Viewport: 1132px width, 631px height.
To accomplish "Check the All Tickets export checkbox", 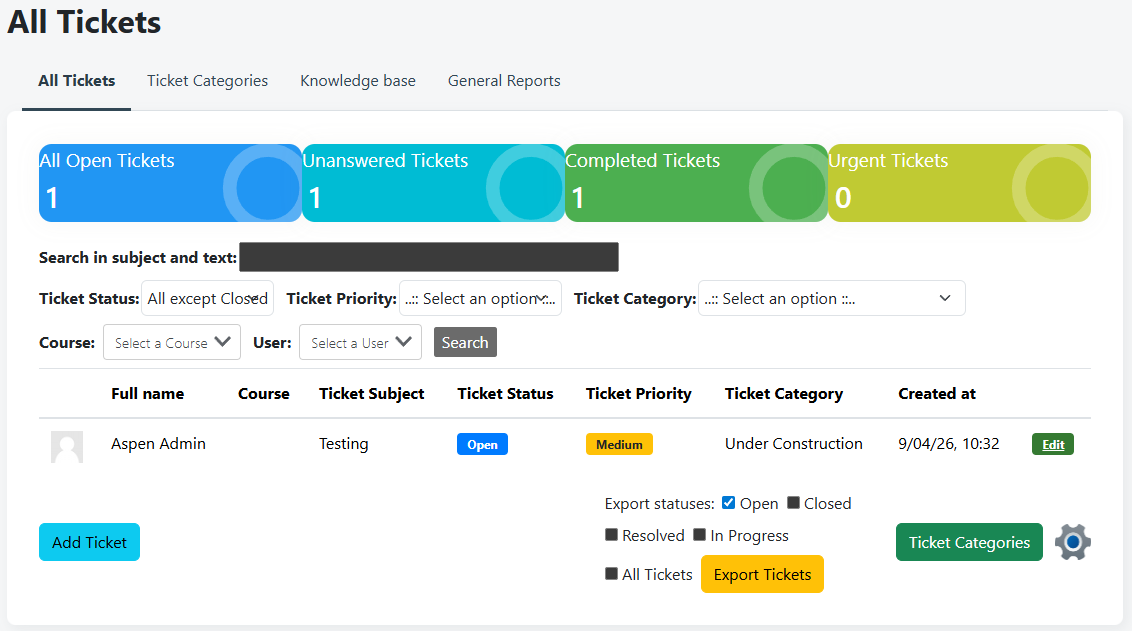I will pos(612,574).
